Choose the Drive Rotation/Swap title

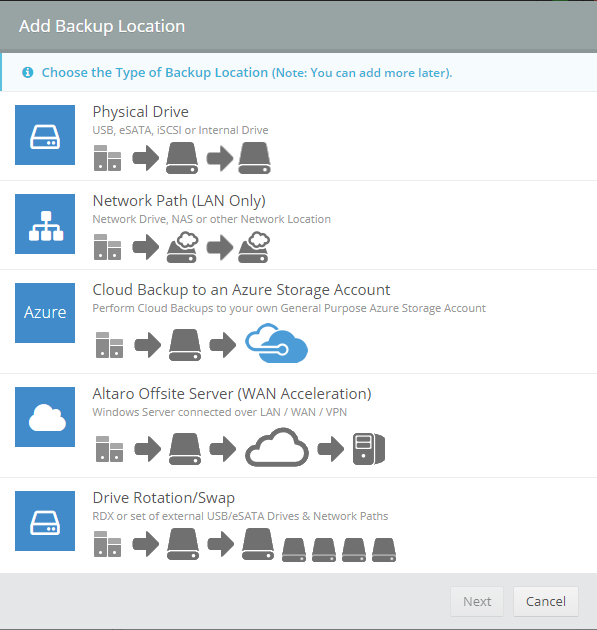pos(164,498)
